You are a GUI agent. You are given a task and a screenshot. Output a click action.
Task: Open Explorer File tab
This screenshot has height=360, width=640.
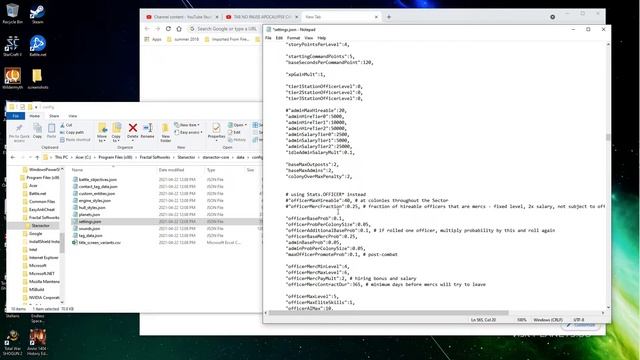point(16,116)
